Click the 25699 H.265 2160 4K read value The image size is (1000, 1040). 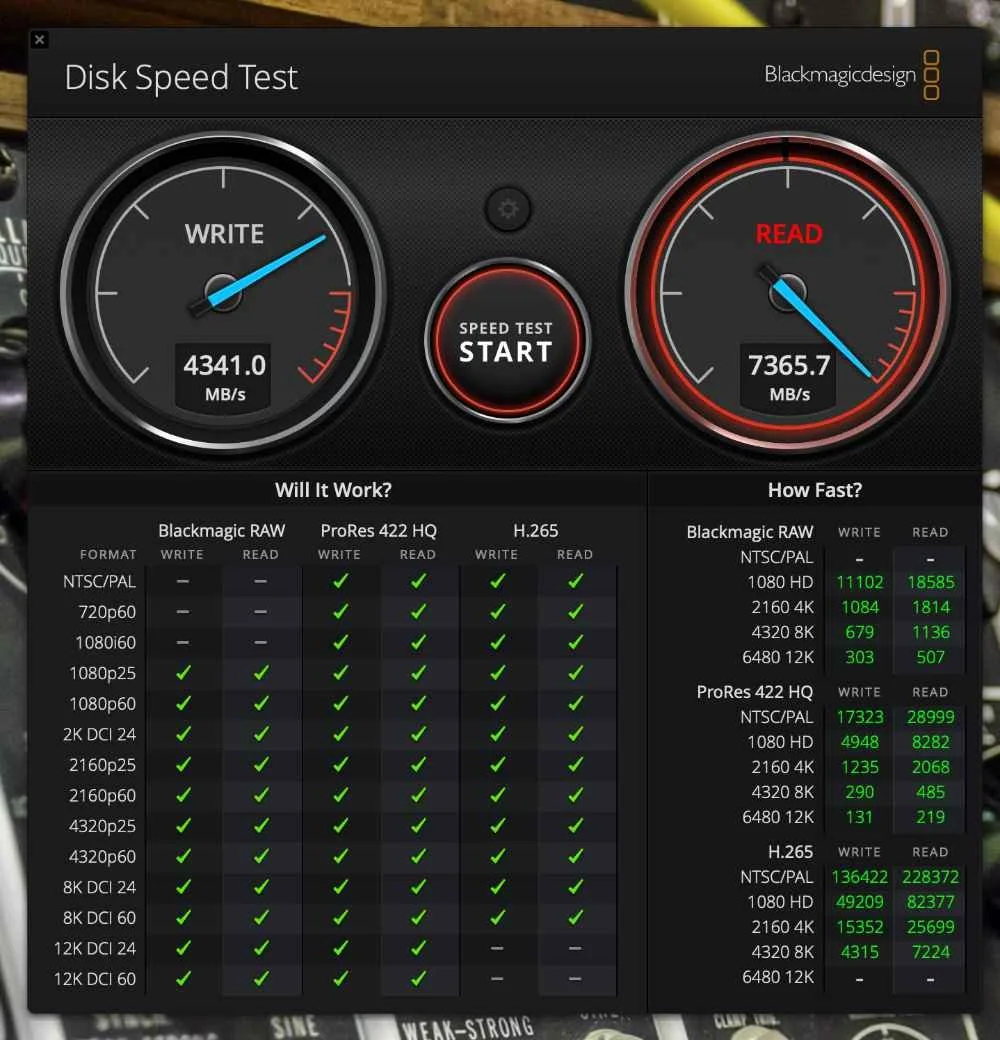point(930,927)
